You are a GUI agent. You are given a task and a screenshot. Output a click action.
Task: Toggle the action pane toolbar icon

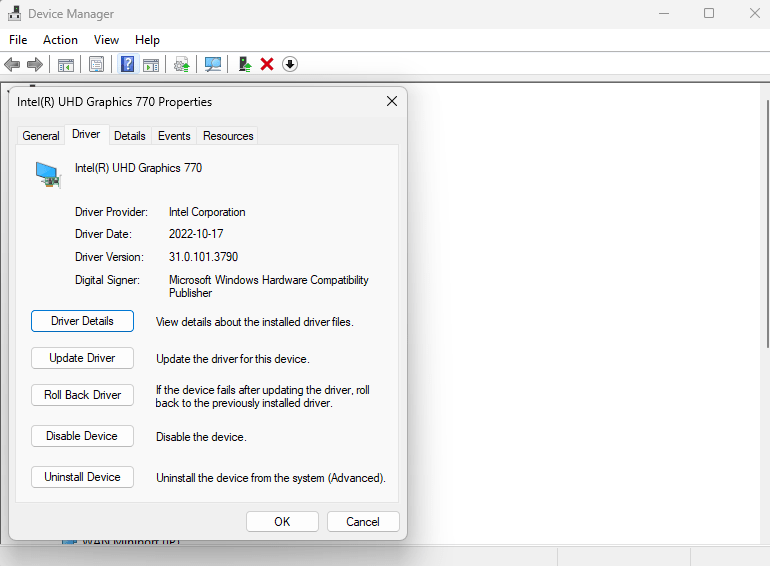click(x=151, y=64)
